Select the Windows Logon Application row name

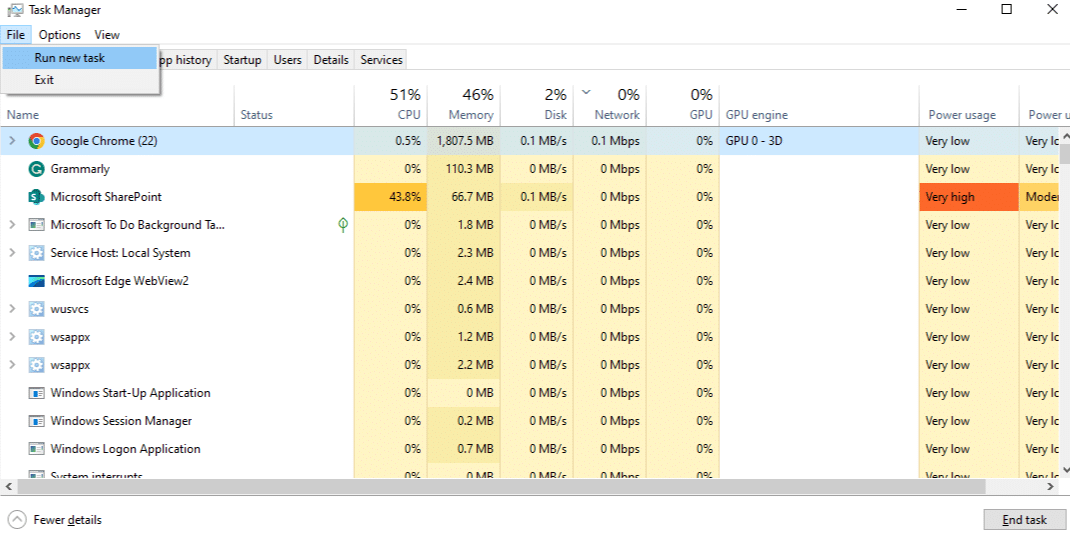pos(126,449)
